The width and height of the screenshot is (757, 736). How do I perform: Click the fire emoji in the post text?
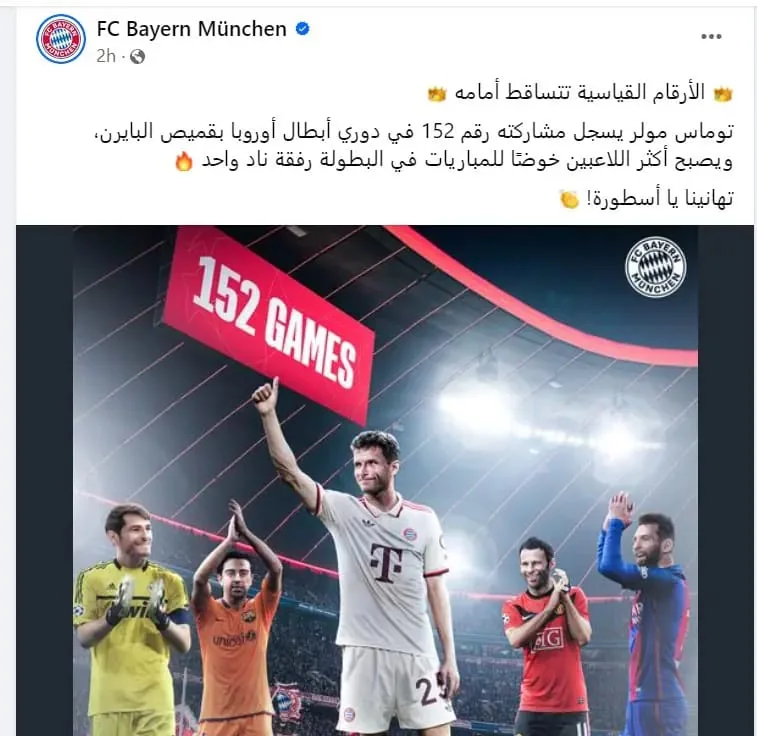(184, 161)
